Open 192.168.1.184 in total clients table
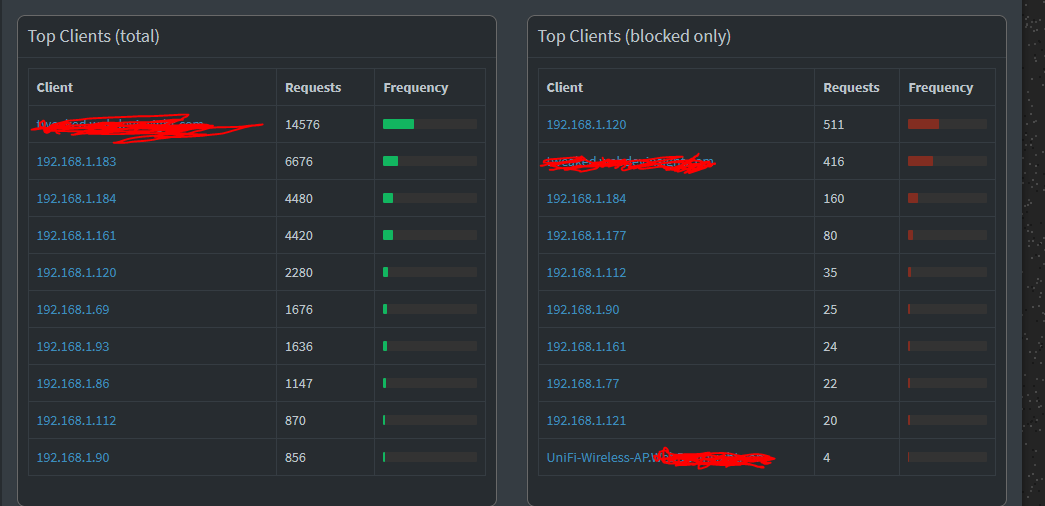The width and height of the screenshot is (1045, 506). (76, 198)
